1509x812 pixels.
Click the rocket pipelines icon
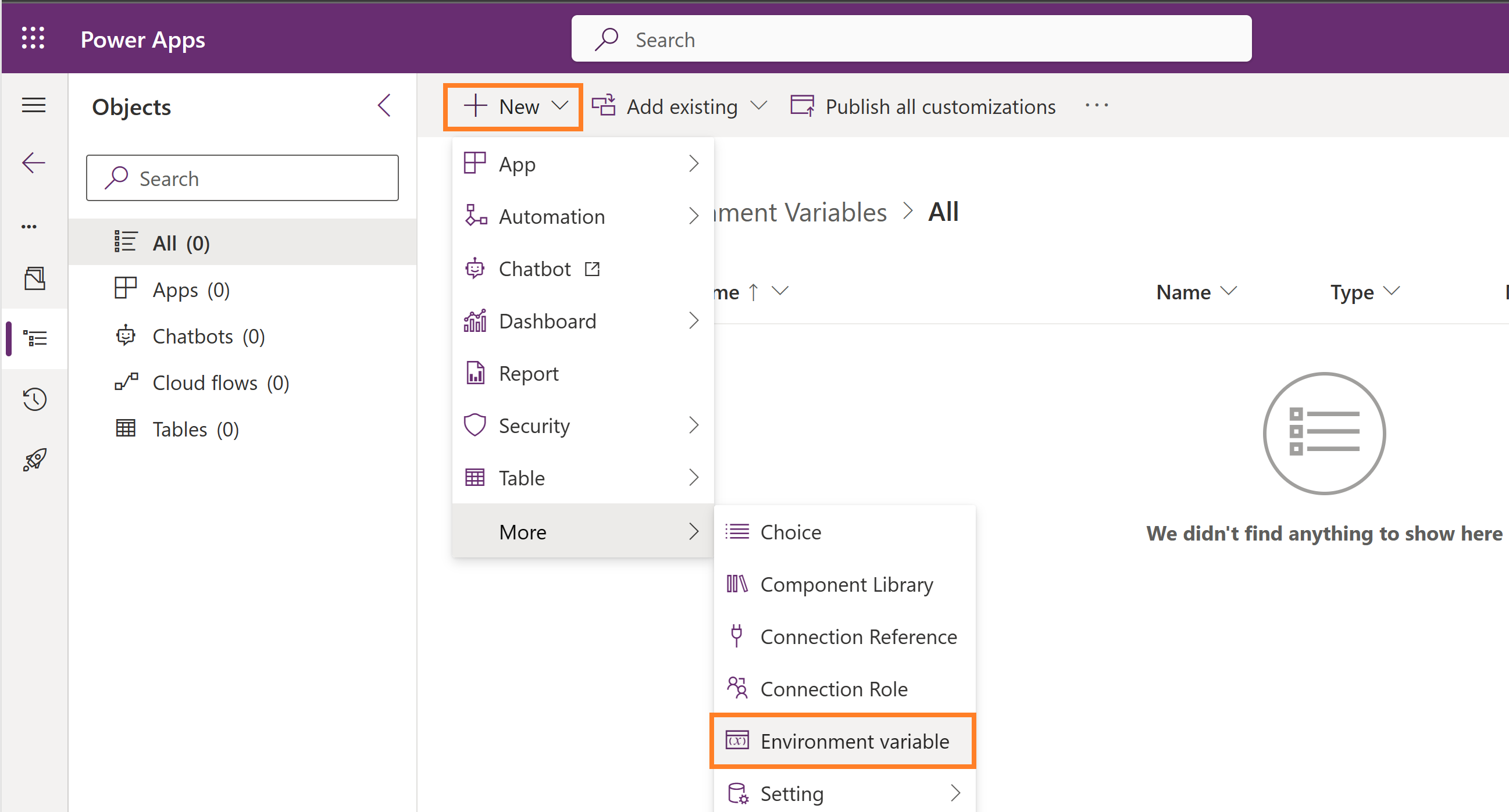(34, 460)
